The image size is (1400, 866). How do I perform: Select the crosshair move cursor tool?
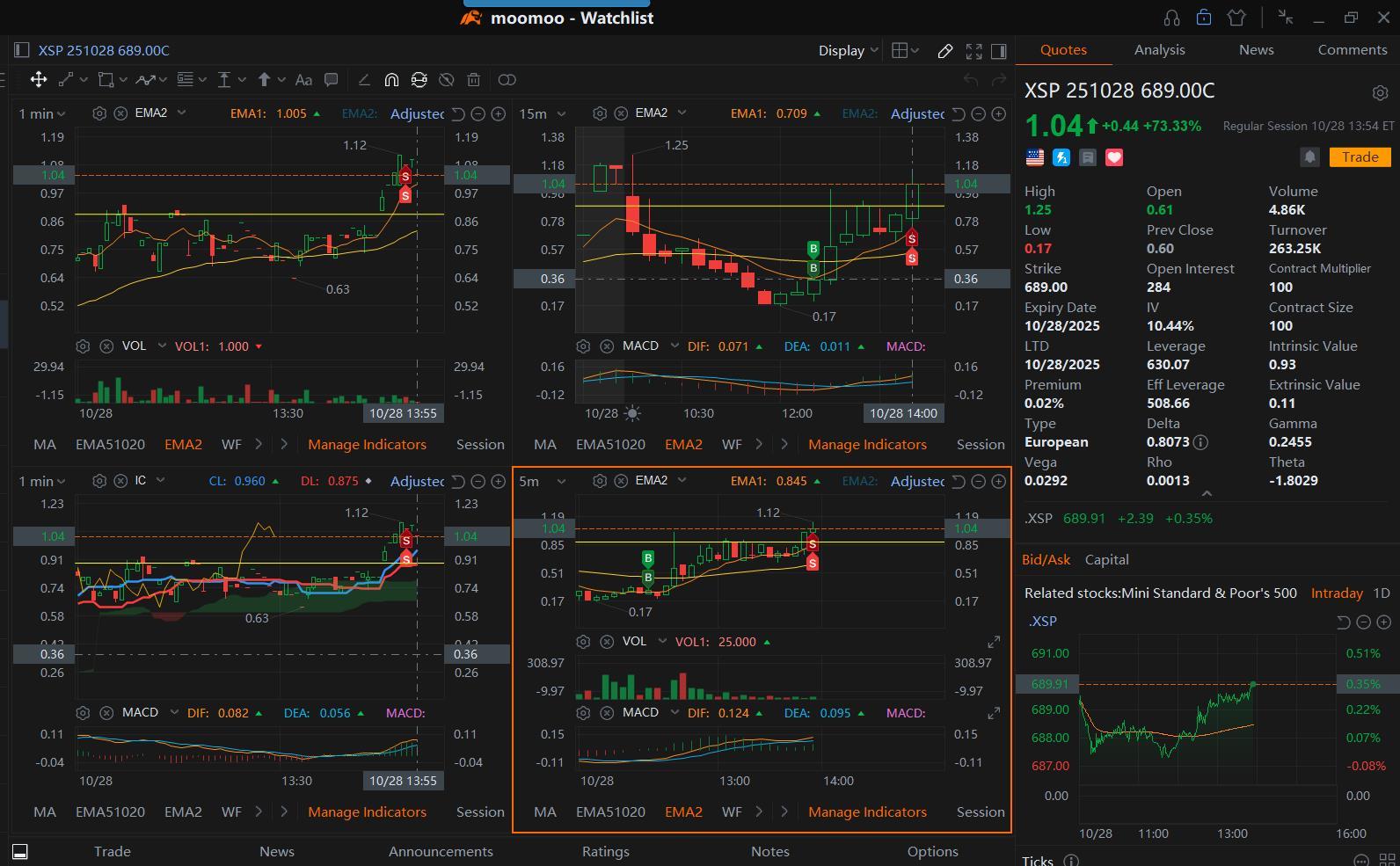(x=39, y=80)
